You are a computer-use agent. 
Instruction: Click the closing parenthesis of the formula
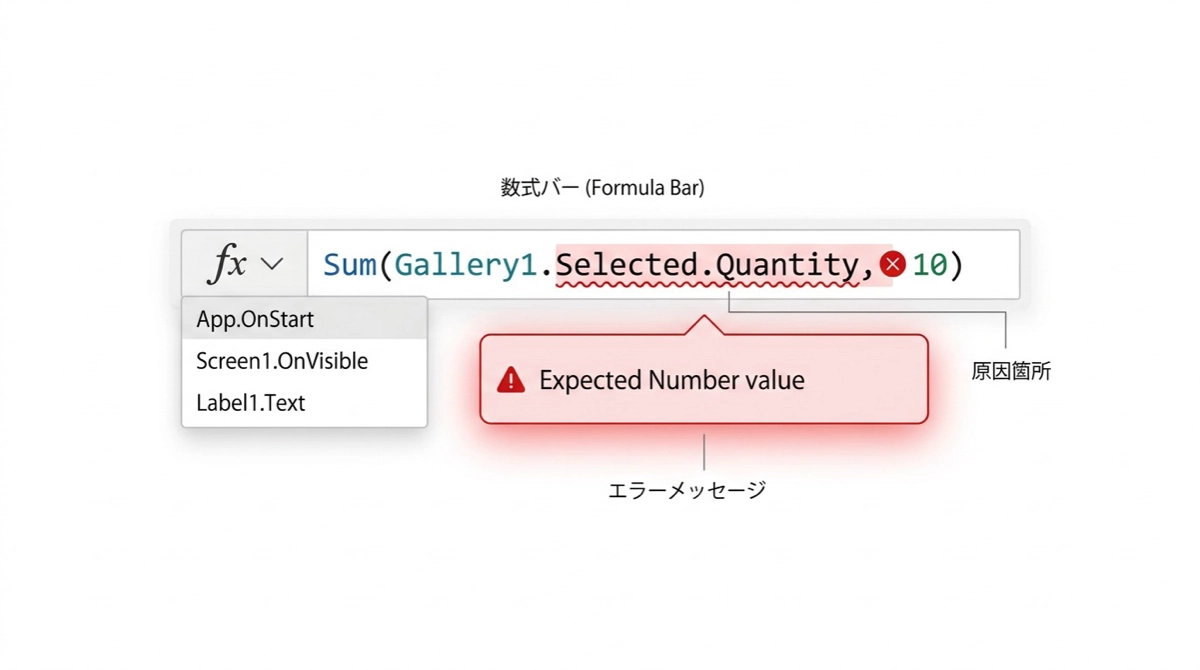[x=956, y=265]
